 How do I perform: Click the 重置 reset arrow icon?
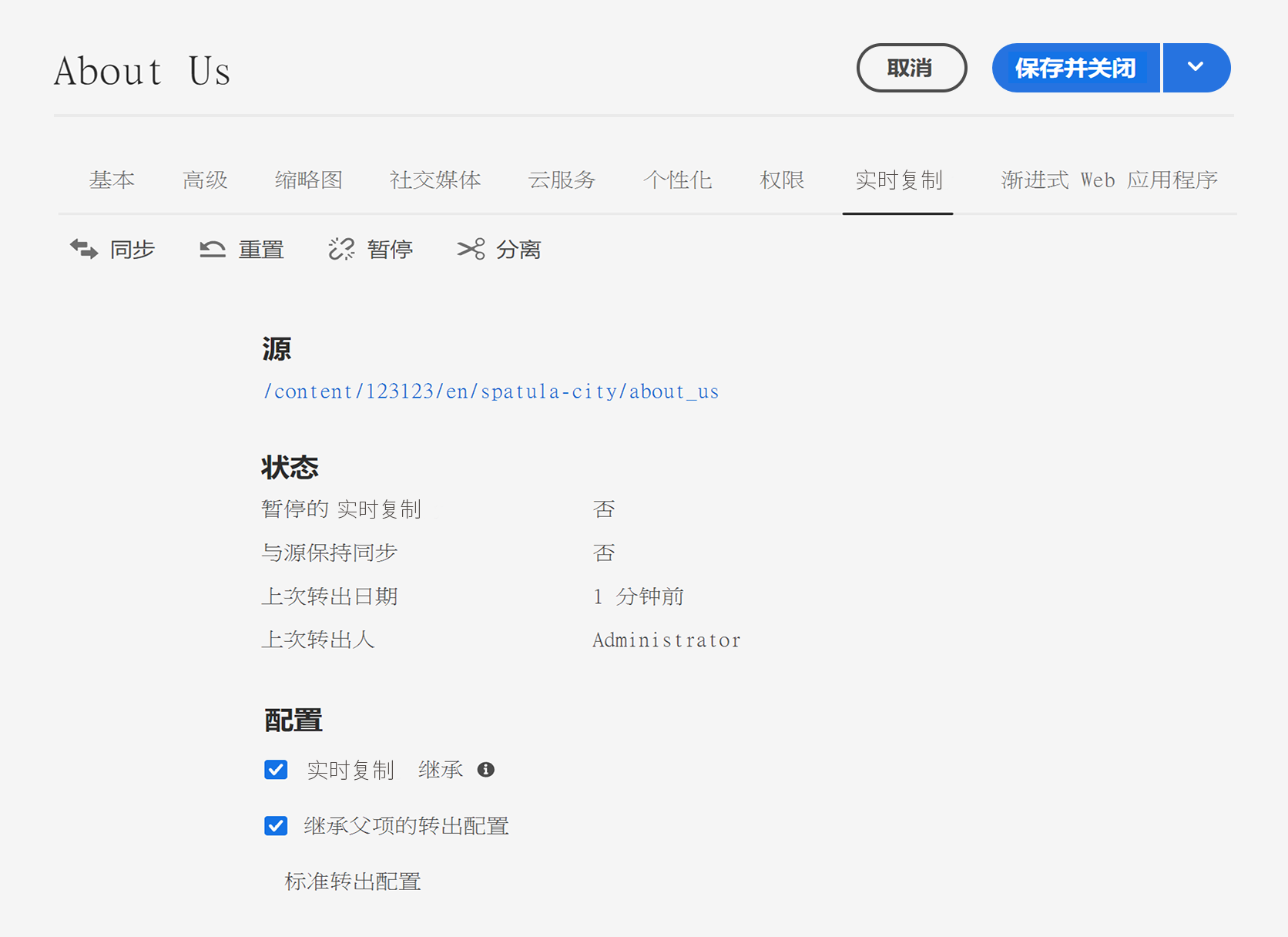coord(213,249)
